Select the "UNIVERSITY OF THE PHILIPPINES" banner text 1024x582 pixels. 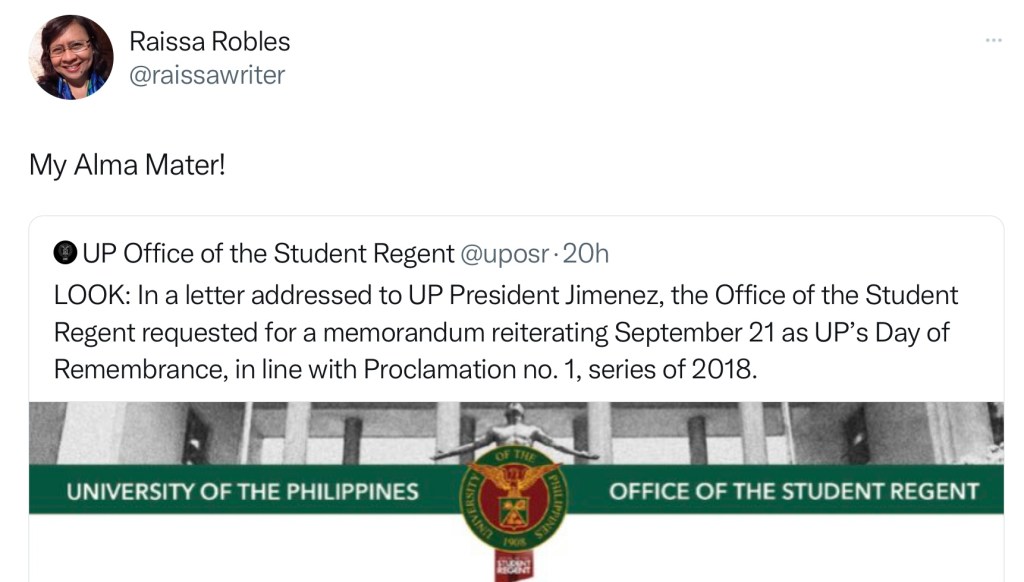(x=242, y=491)
